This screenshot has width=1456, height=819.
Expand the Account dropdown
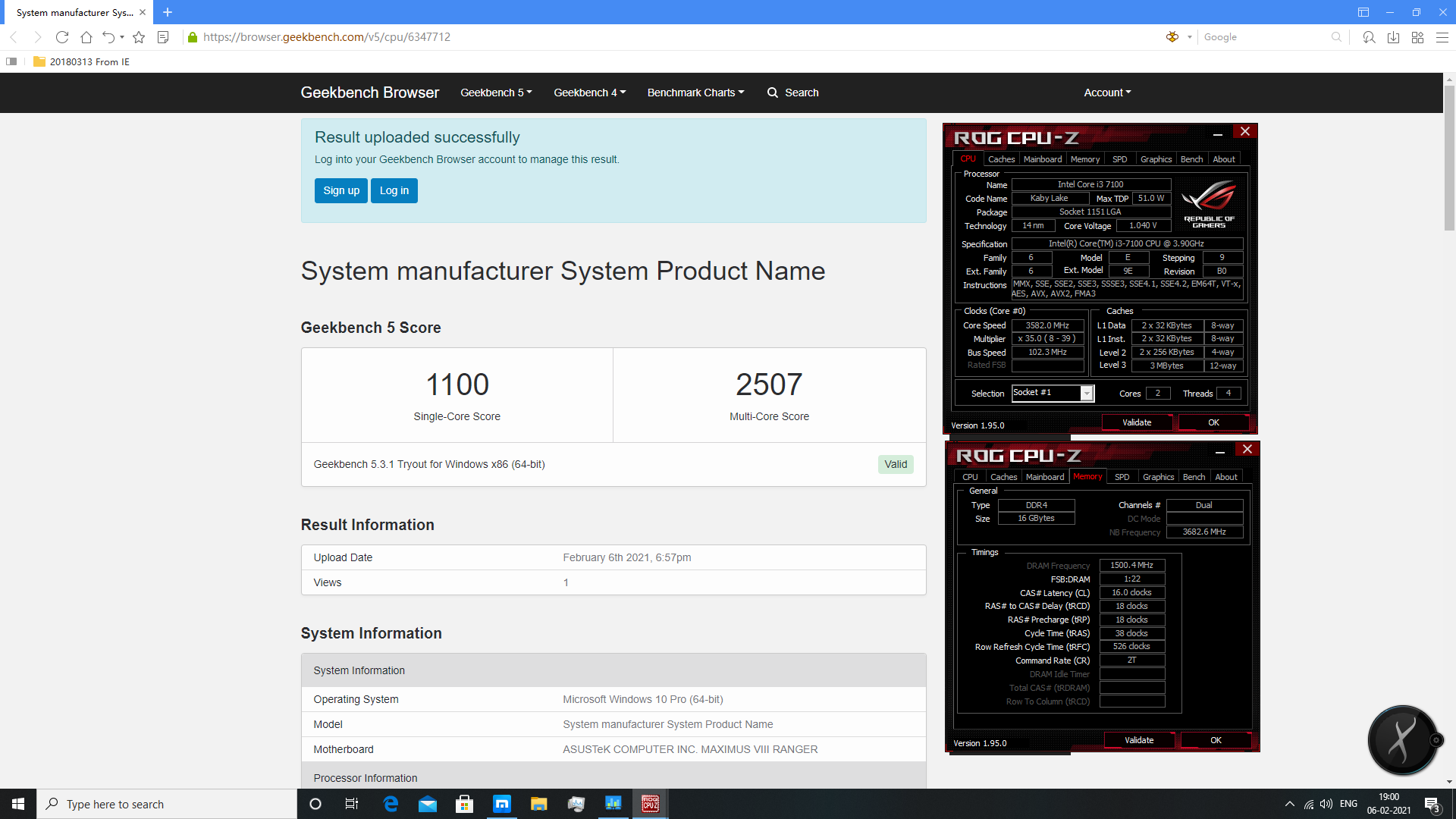[x=1107, y=93]
